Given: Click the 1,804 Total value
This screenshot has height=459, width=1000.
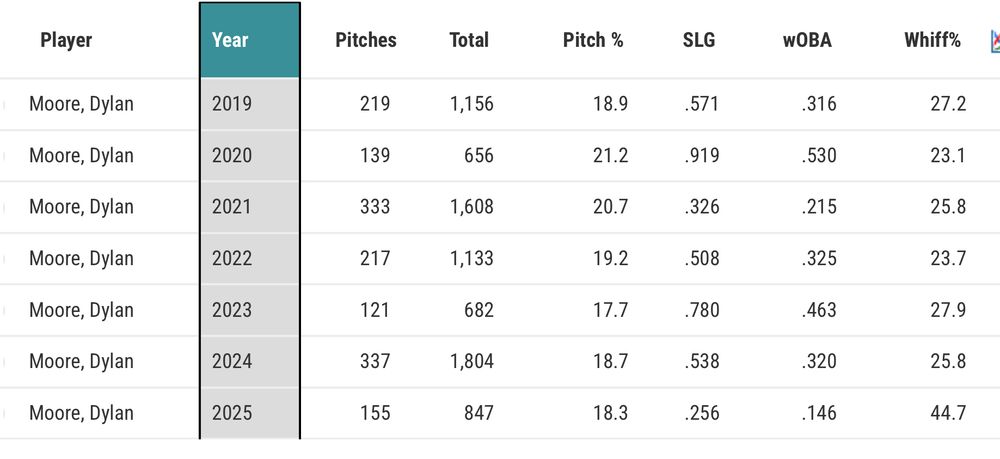Looking at the screenshot, I should pyautogui.click(x=472, y=361).
